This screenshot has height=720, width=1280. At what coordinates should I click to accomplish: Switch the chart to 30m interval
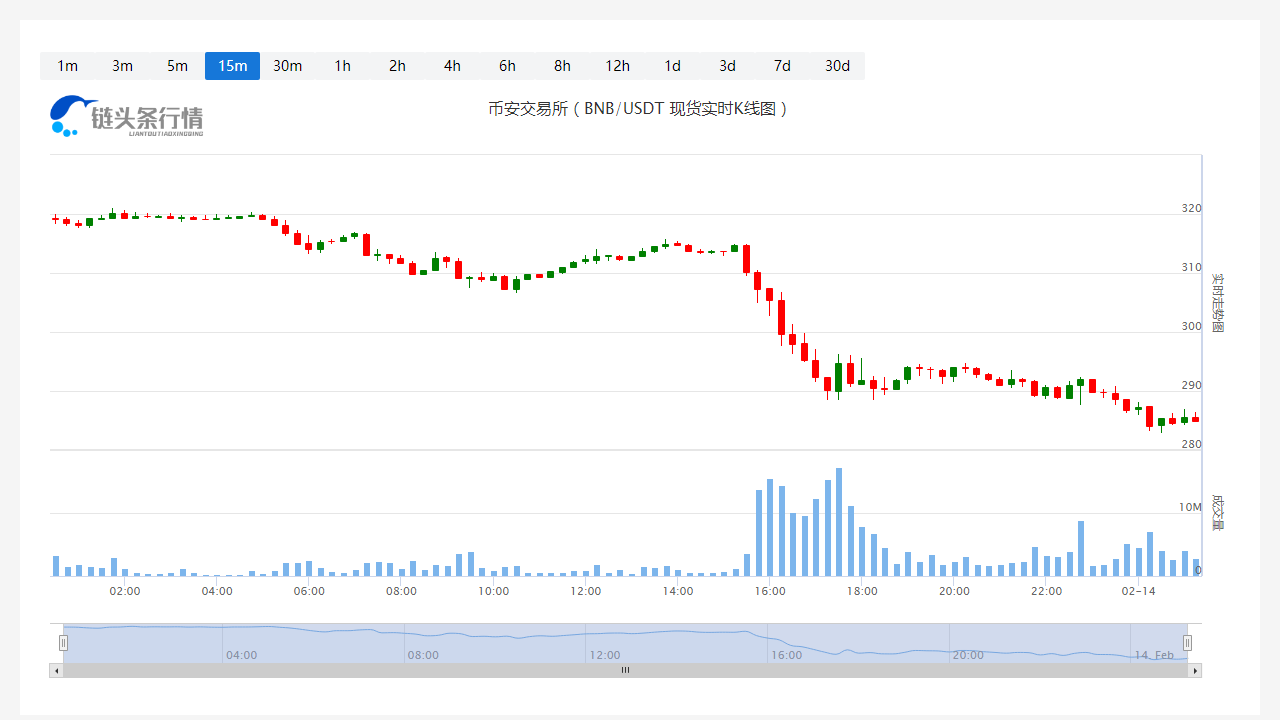click(x=287, y=66)
